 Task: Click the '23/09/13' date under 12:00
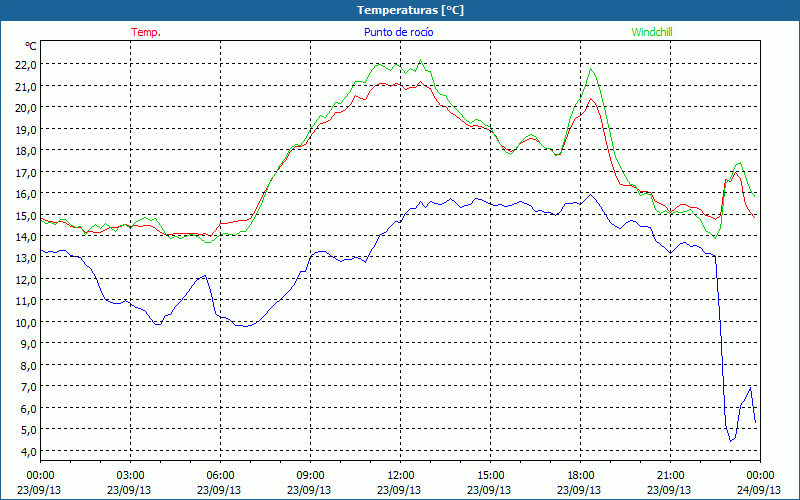[399, 490]
